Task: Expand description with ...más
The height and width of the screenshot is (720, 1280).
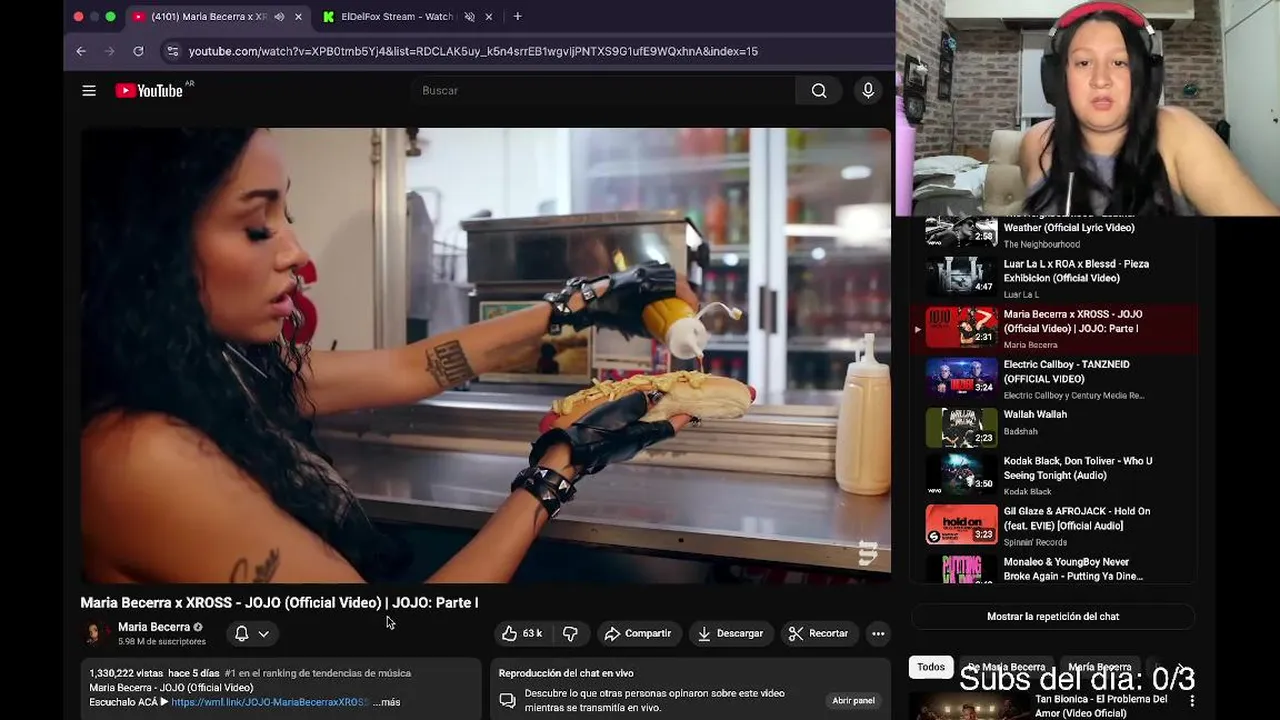Action: coord(387,702)
